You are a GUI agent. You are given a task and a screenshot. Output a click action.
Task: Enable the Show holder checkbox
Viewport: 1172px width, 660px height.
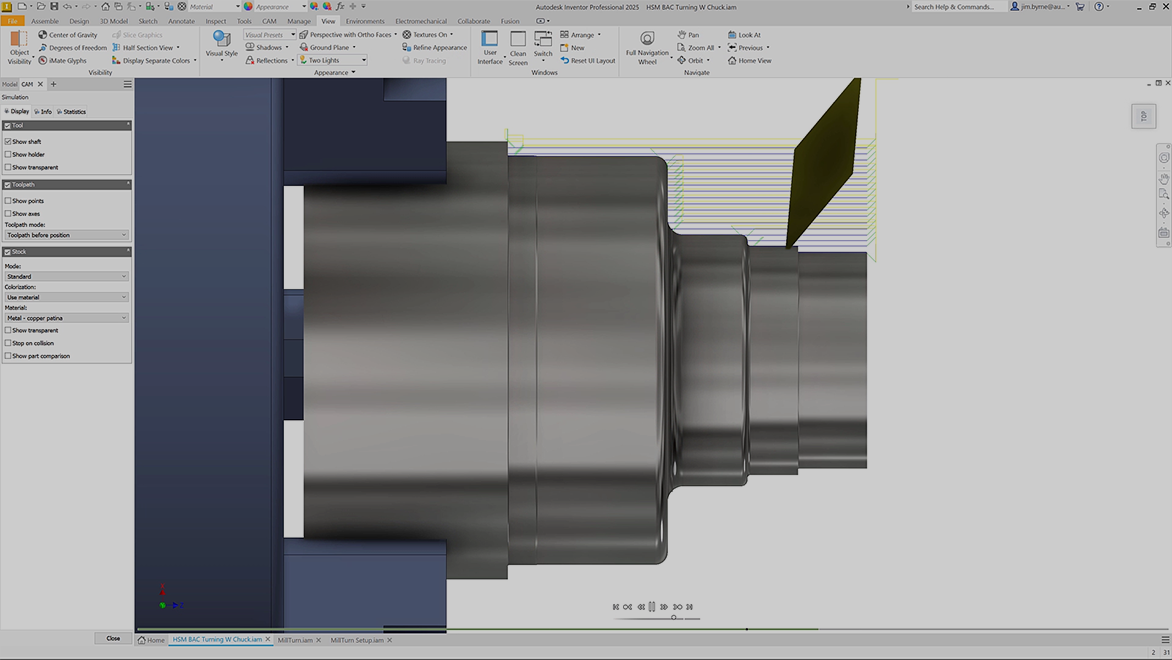click(x=8, y=155)
